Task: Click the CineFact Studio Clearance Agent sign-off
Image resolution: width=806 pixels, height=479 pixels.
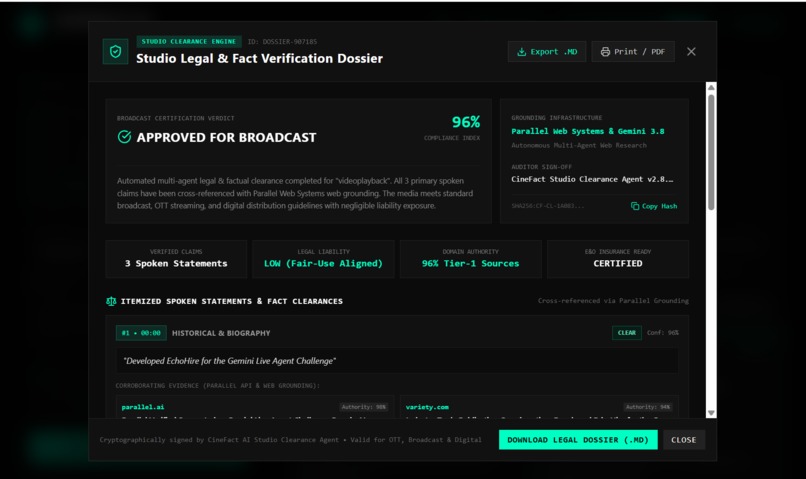Action: (x=592, y=179)
